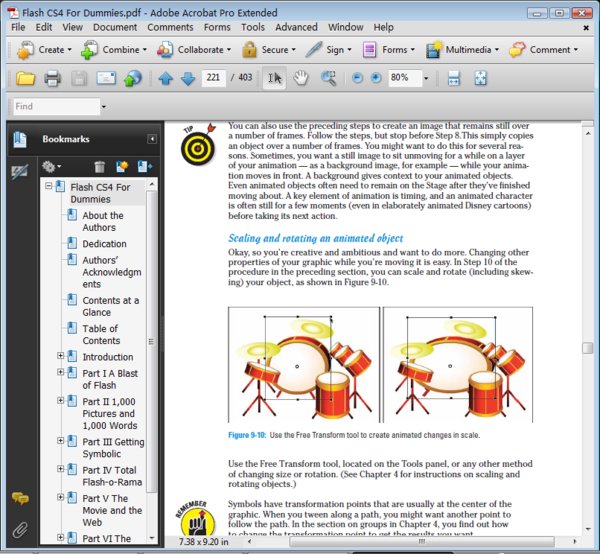Expand Part III Getting Symbolic bookmark
600x554 pixels.
click(61, 442)
